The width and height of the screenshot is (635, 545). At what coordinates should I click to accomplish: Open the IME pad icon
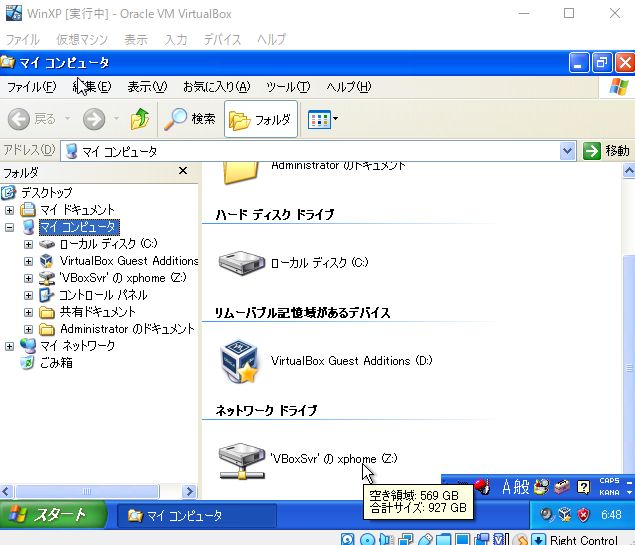tap(541, 487)
